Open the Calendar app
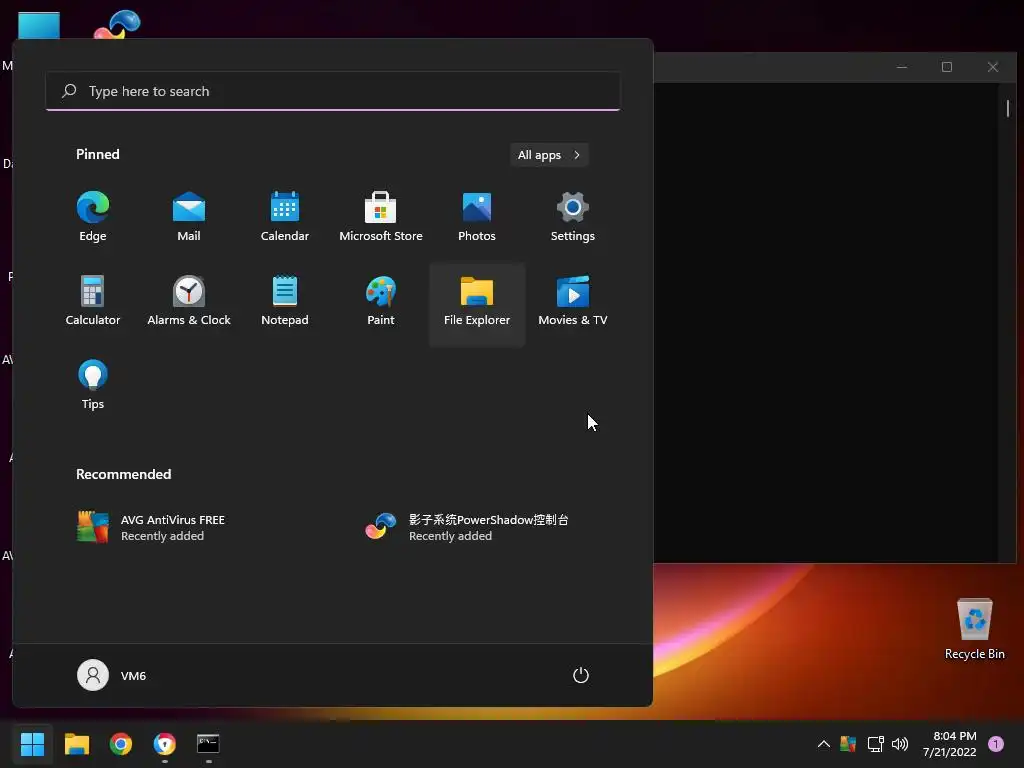This screenshot has height=768, width=1024. 285,217
